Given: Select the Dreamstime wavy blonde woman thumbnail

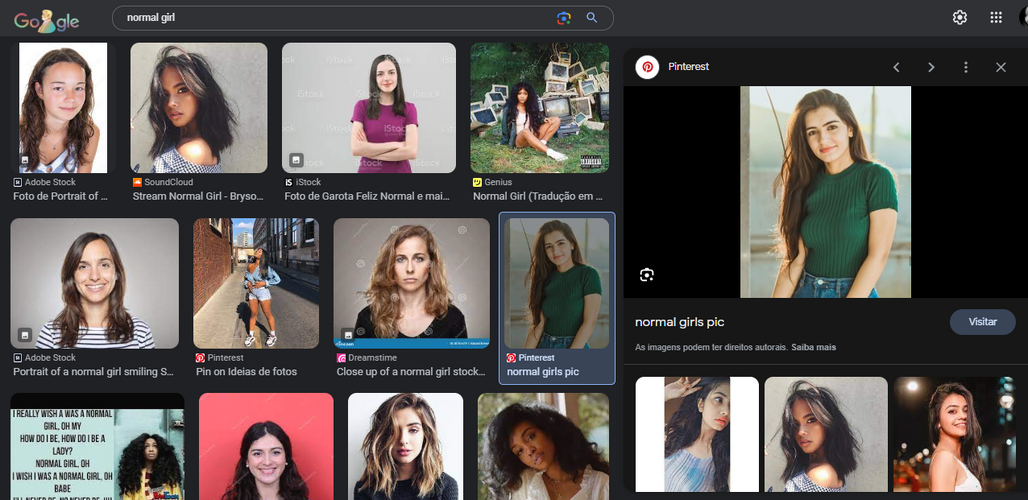Looking at the screenshot, I should [x=412, y=283].
